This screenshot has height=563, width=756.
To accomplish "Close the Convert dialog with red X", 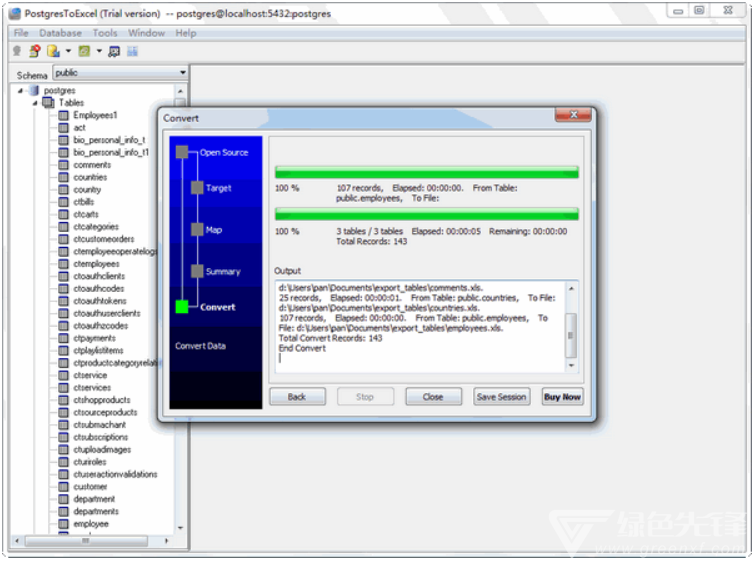I will pyautogui.click(x=573, y=115).
